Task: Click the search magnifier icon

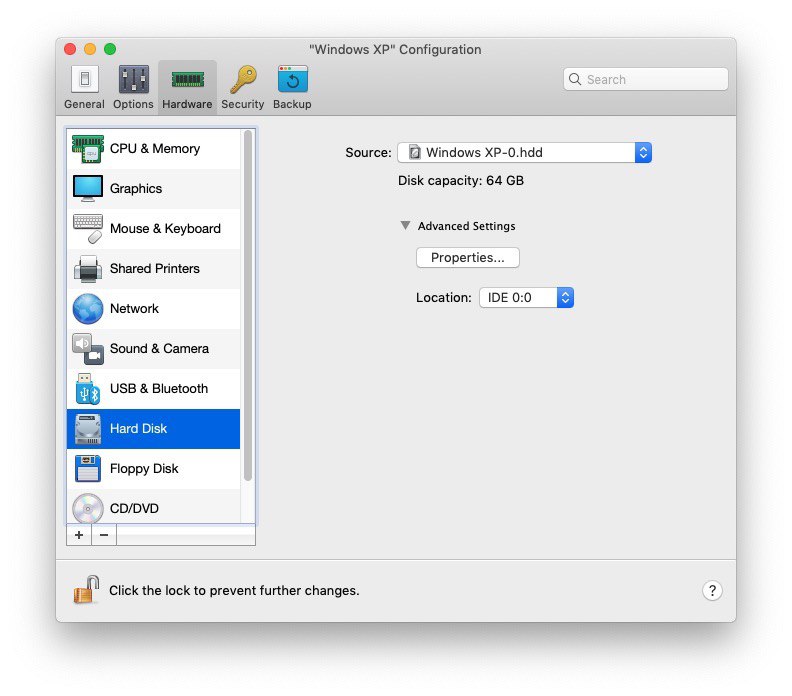Action: pyautogui.click(x=575, y=79)
